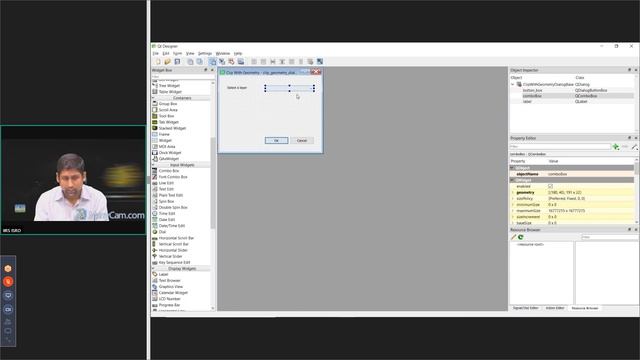Collapse the Containers category header

click(182, 98)
